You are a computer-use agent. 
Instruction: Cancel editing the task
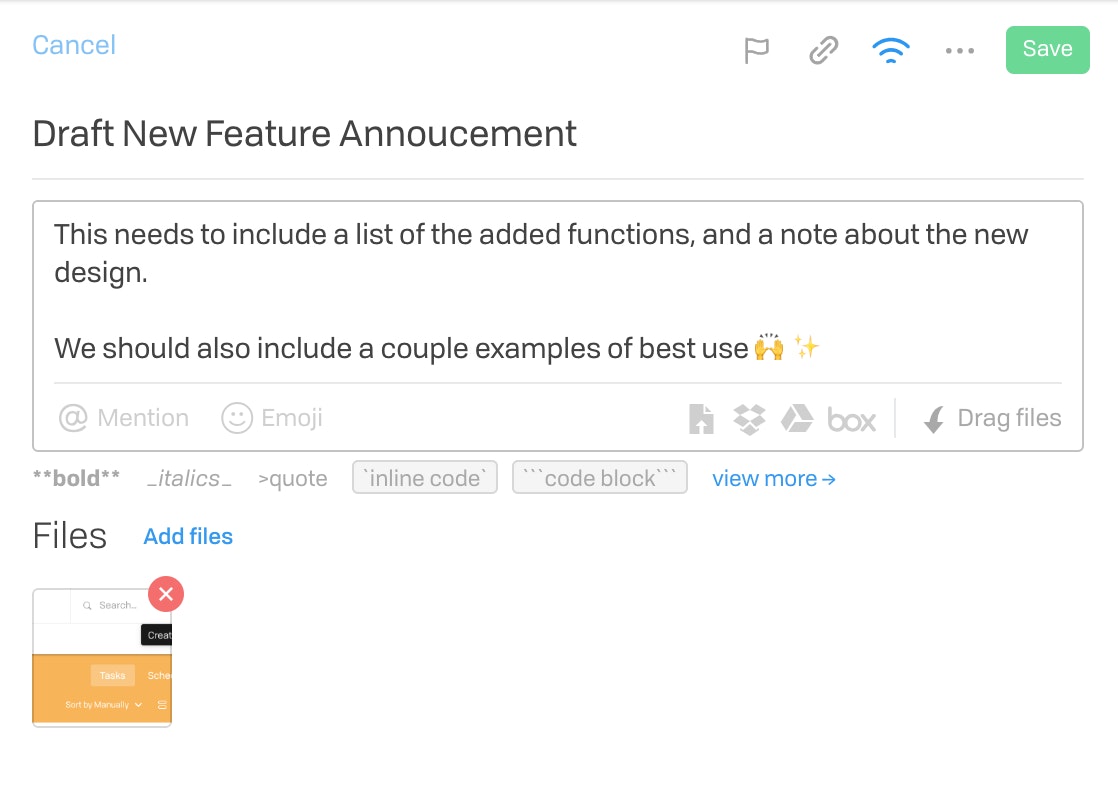tap(74, 45)
